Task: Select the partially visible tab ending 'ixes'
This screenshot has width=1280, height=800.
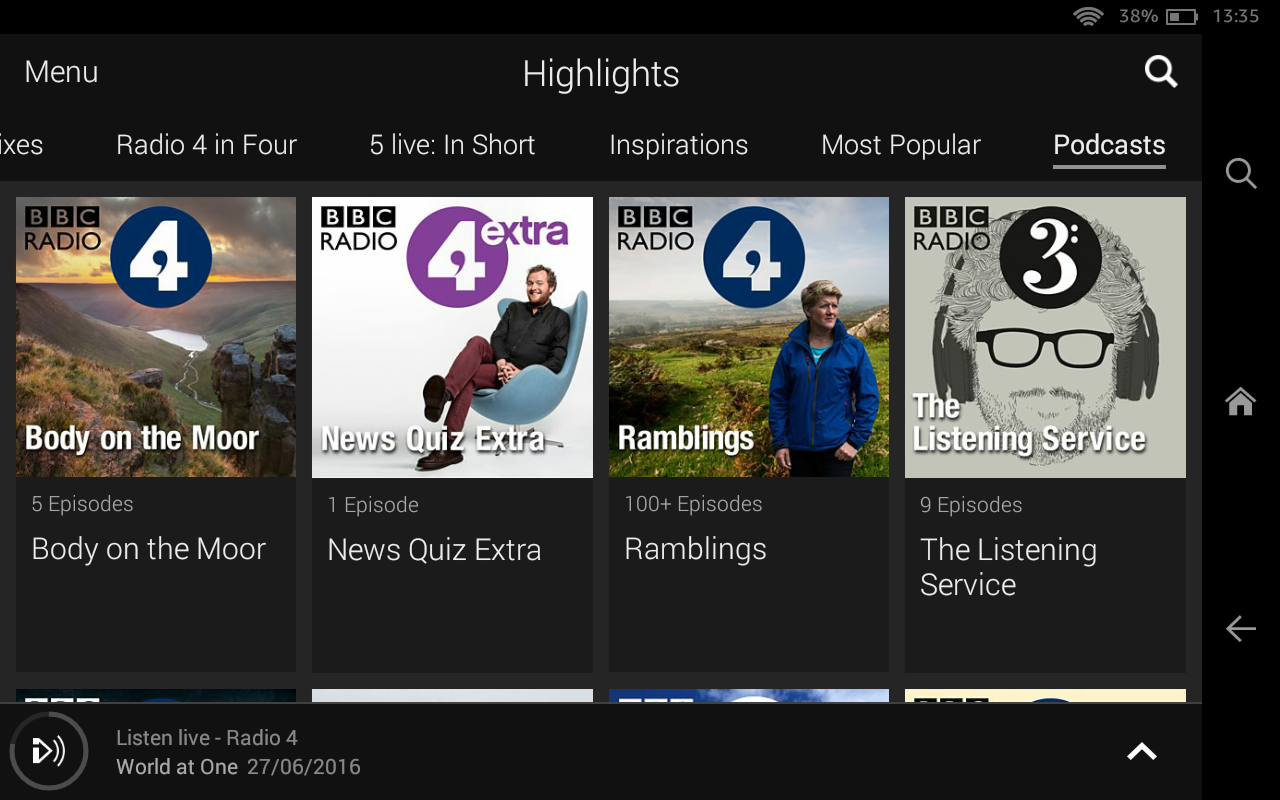Action: [21, 145]
